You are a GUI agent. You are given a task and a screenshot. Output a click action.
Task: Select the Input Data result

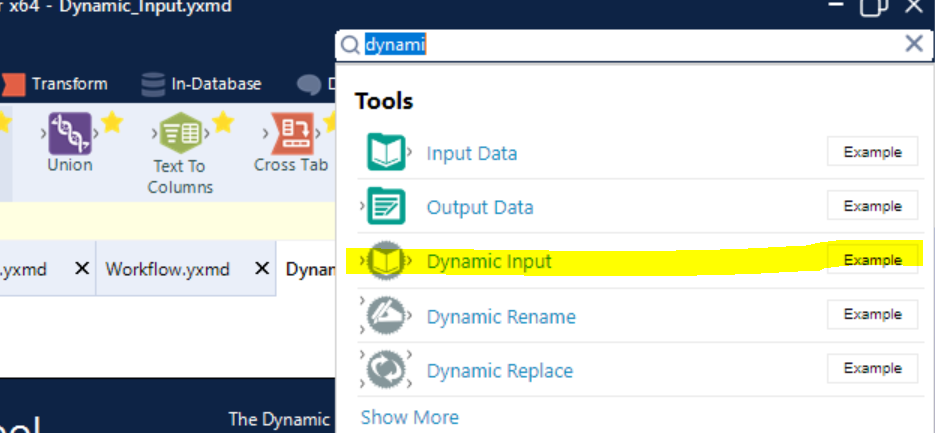click(472, 153)
